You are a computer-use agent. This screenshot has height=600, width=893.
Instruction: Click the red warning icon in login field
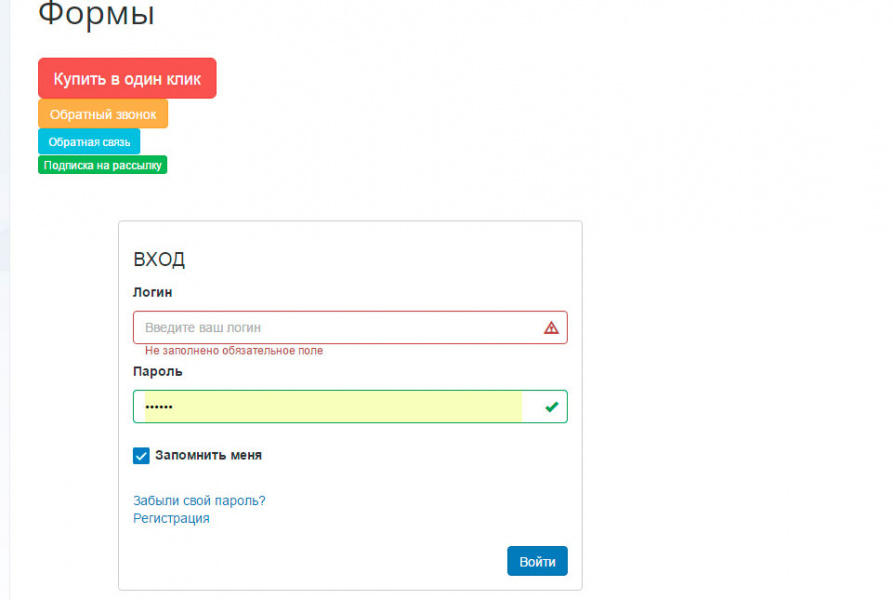(x=551, y=327)
